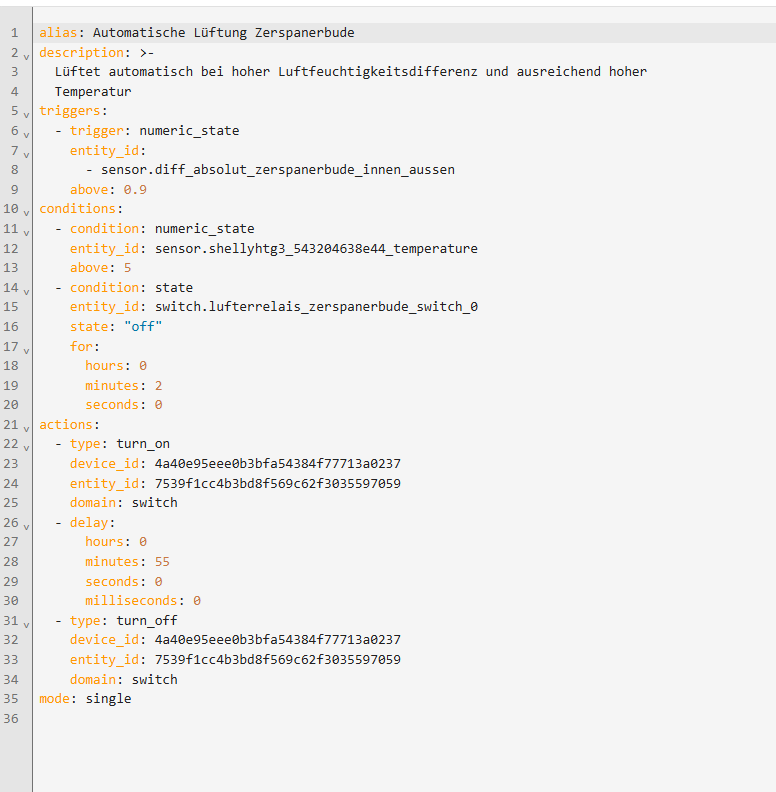
Task: Click the 'above: 0.9' threshold value
Action: click(x=135, y=190)
